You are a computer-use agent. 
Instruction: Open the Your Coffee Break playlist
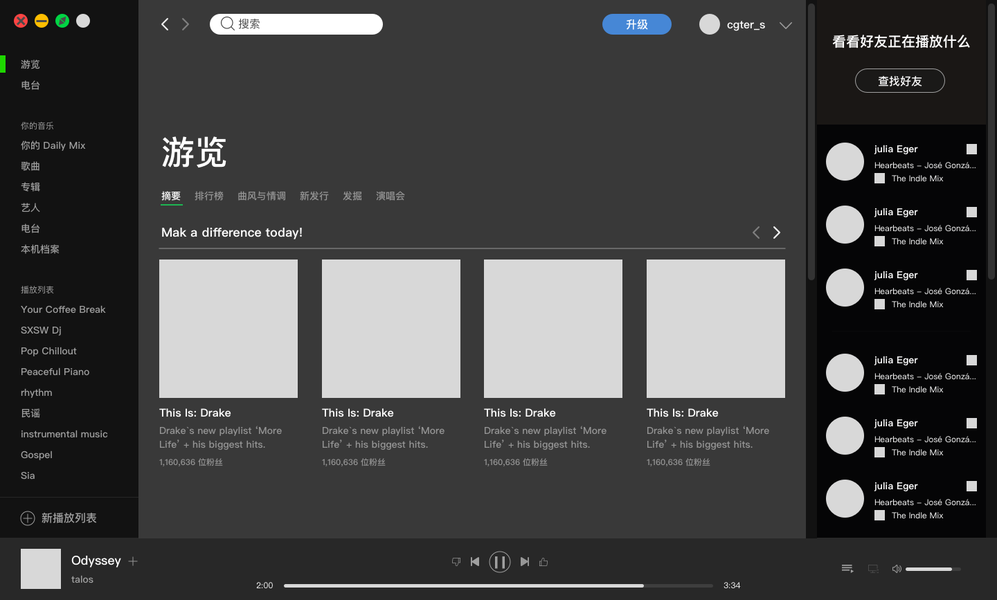point(63,310)
